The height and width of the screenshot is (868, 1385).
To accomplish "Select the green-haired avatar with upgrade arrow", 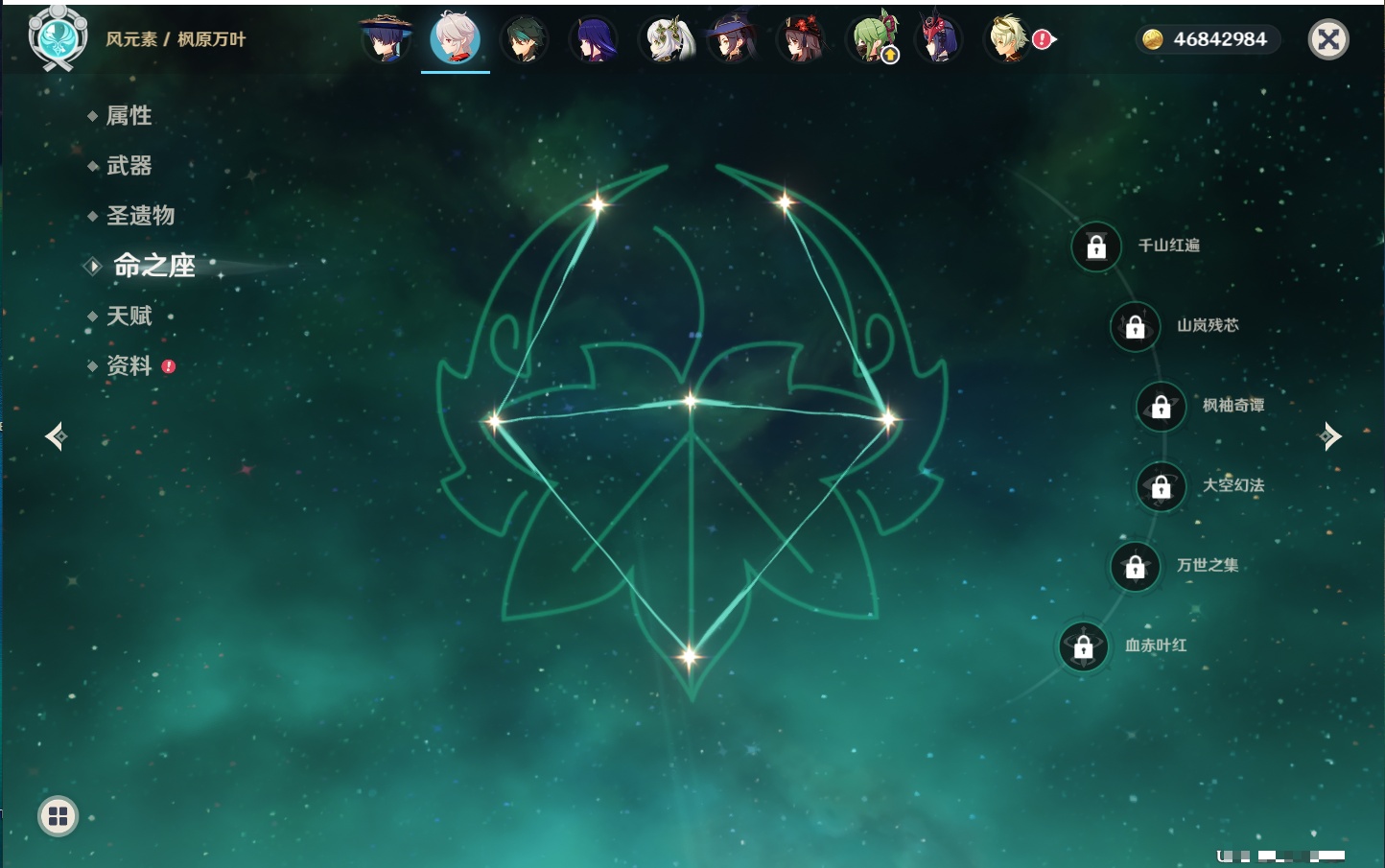I will pos(872,39).
